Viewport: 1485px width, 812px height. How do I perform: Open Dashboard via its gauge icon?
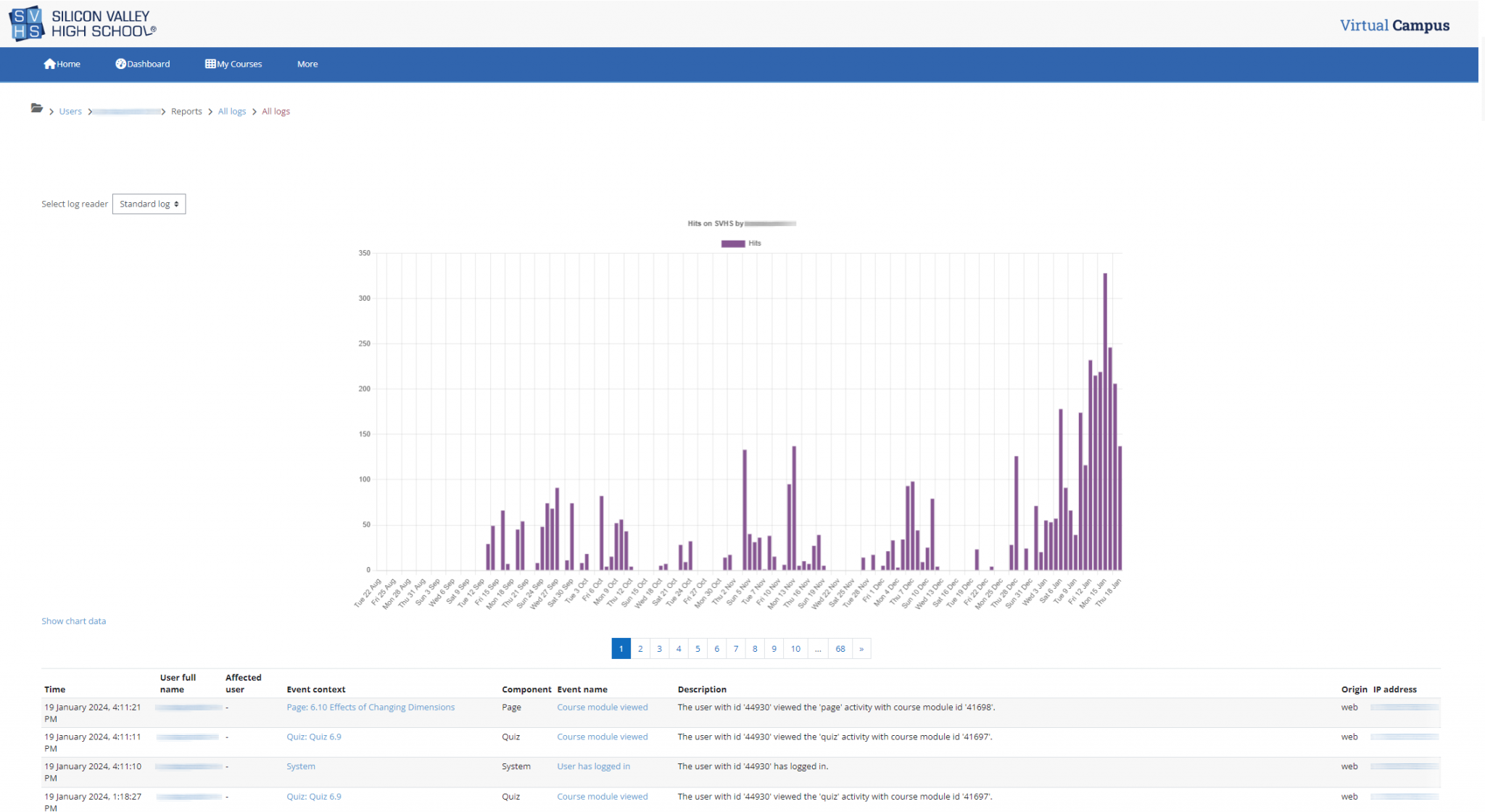tap(120, 64)
